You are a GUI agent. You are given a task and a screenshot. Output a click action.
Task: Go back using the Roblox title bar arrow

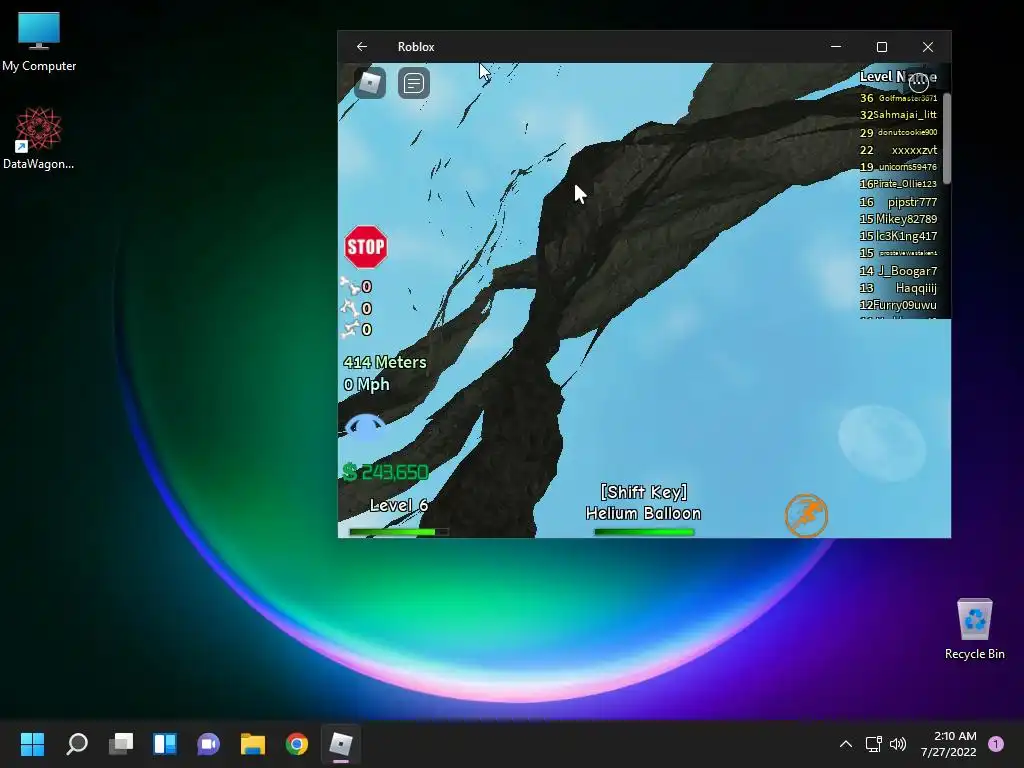point(362,46)
